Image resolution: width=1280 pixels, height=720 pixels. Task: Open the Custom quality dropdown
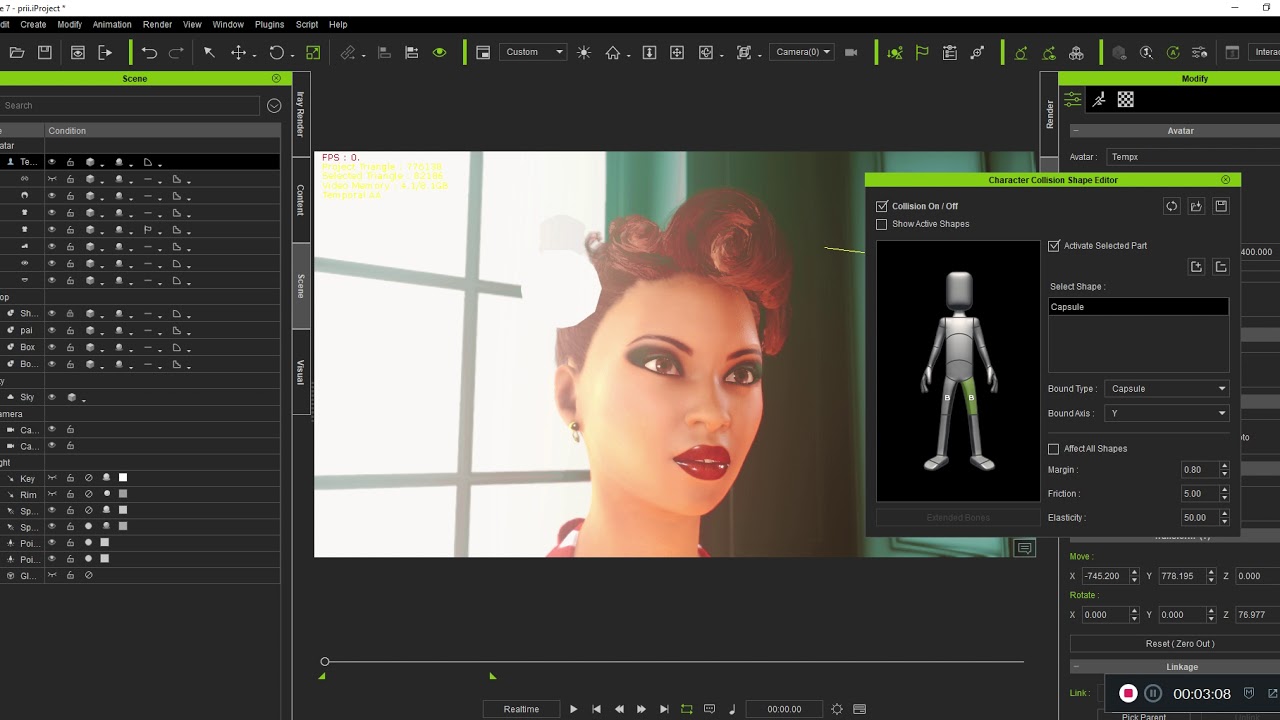pos(533,52)
